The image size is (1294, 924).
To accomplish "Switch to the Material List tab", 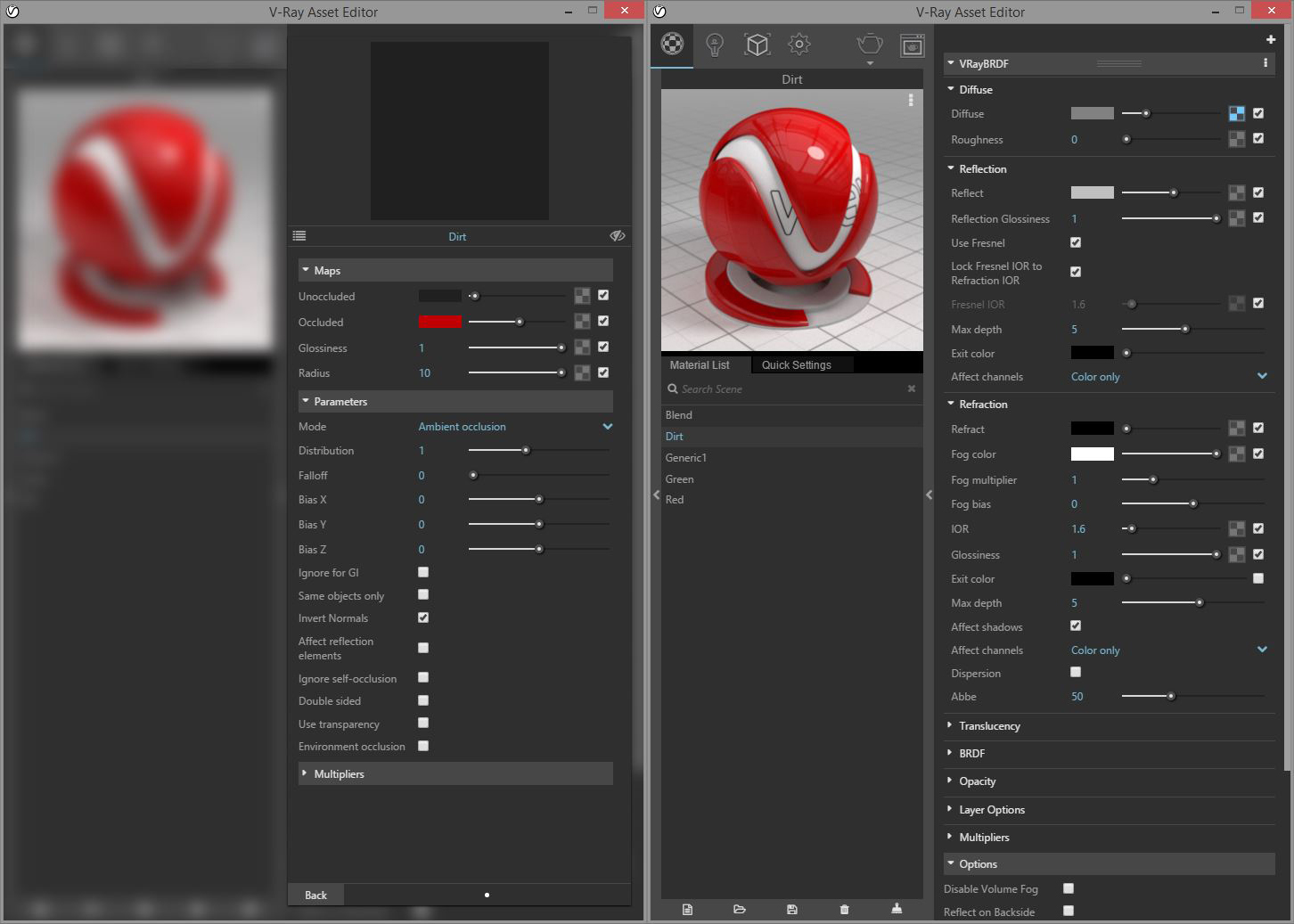I will coord(700,364).
